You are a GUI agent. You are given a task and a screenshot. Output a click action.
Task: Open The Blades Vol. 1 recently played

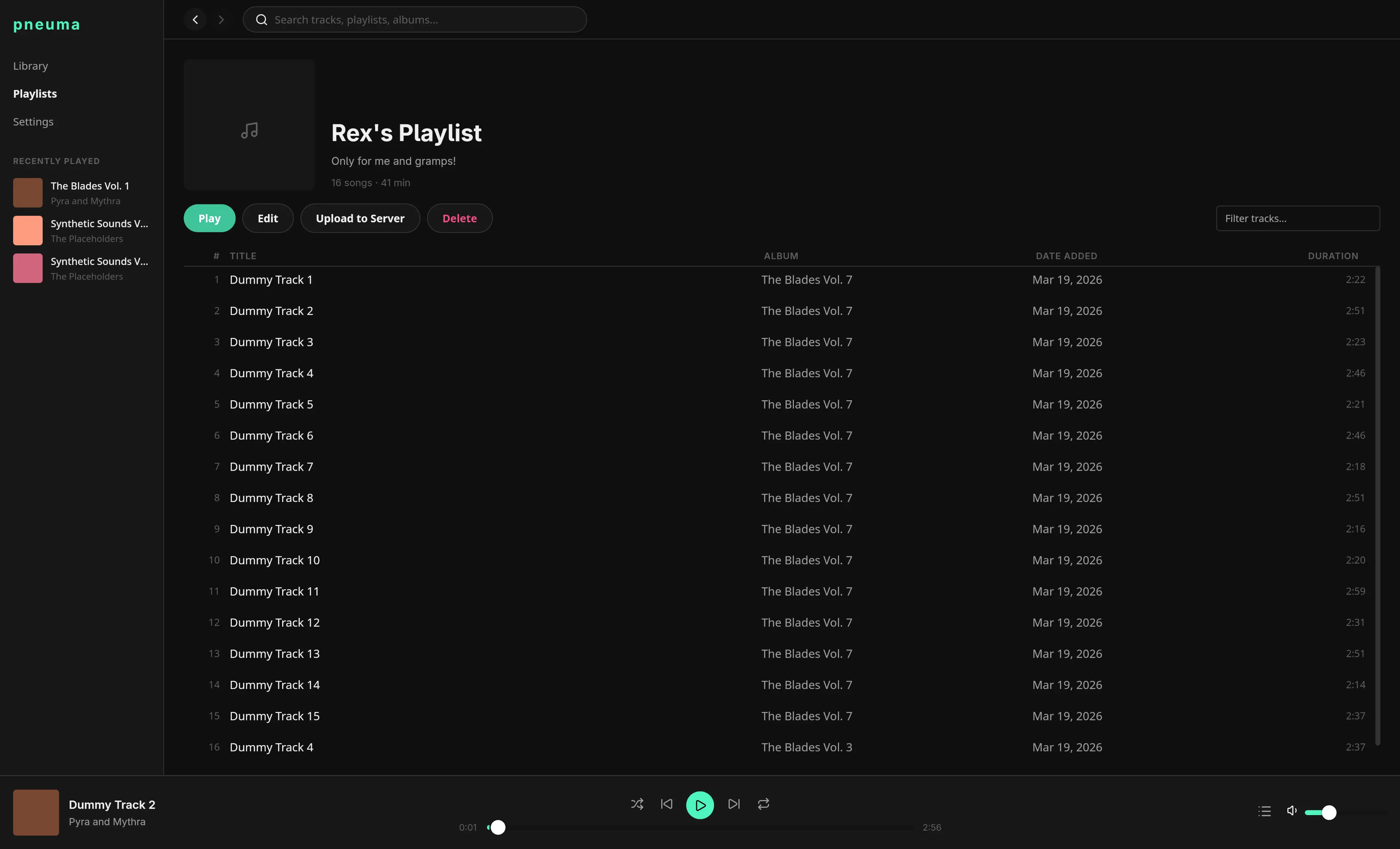click(x=82, y=192)
